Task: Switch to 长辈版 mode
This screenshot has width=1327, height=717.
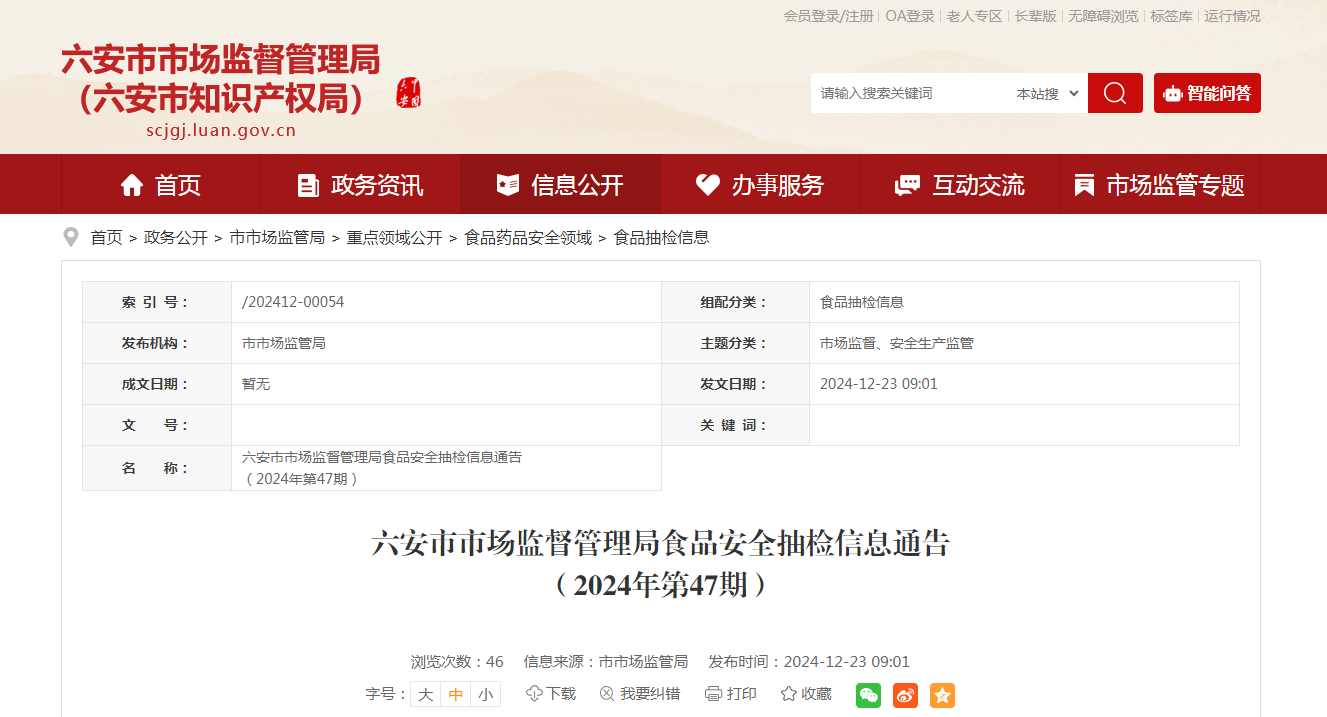Action: 1035,16
